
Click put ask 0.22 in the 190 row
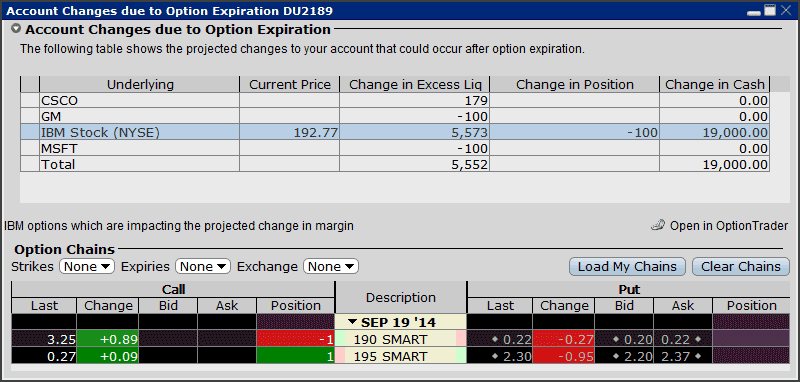point(683,339)
